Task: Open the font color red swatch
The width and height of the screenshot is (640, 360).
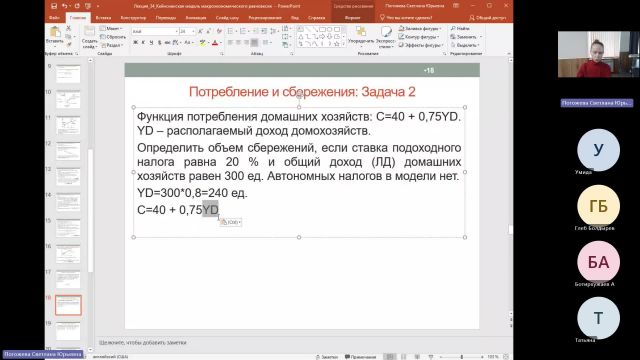Action: click(215, 42)
